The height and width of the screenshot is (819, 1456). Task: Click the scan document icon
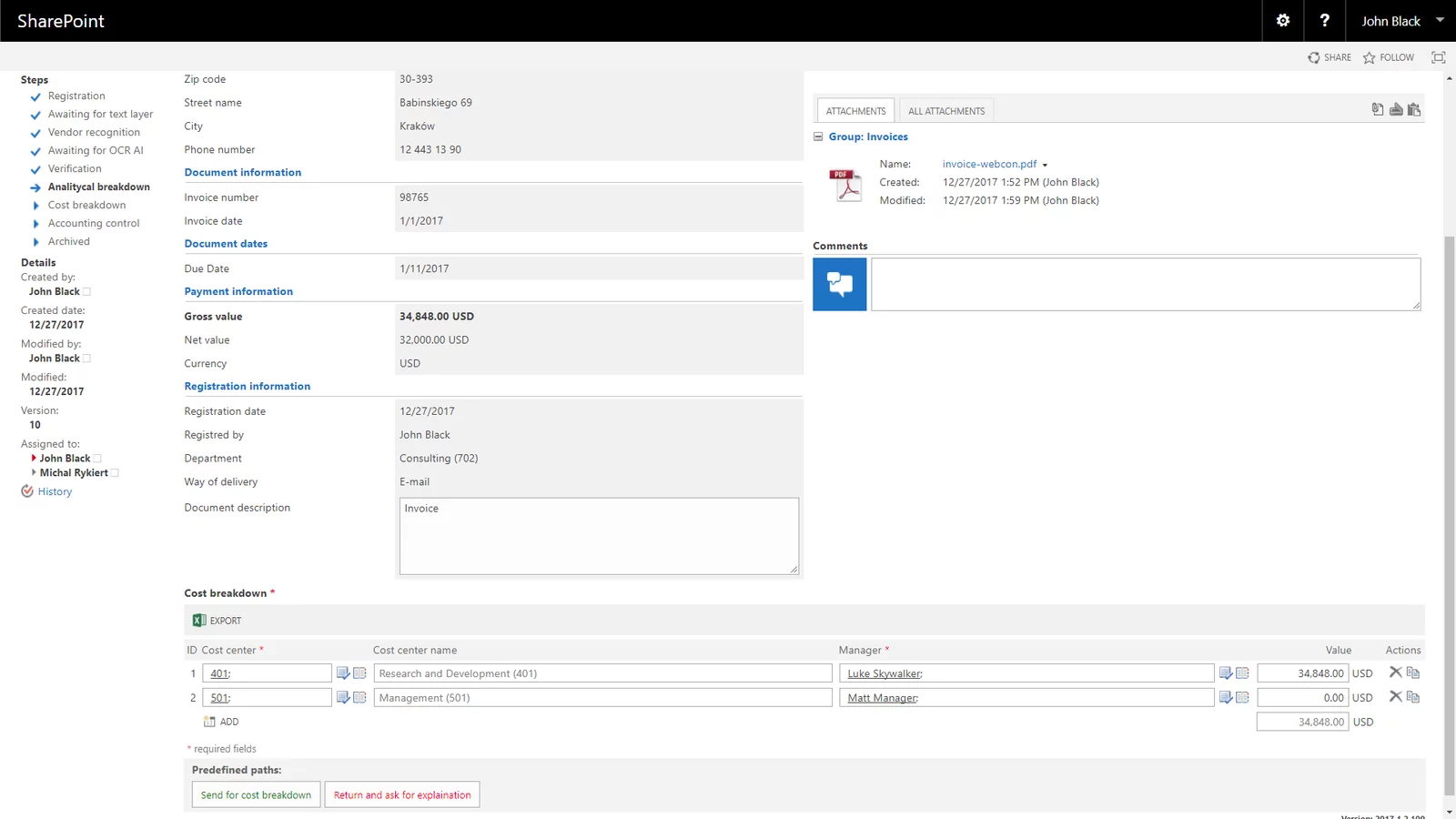pos(1396,109)
